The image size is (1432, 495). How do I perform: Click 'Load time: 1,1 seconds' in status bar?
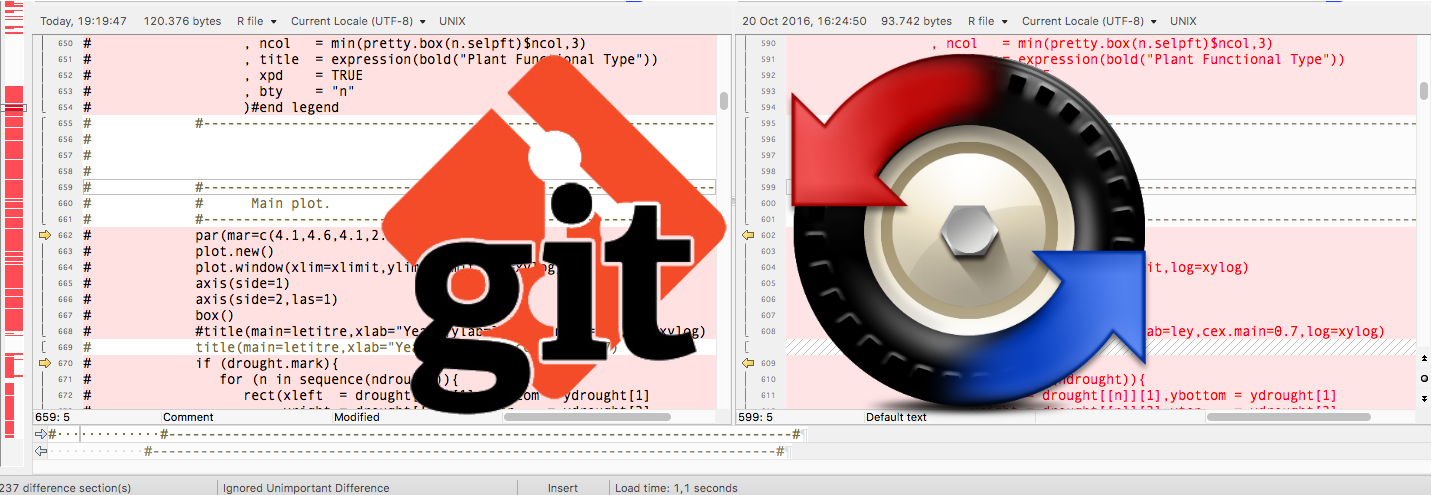tap(676, 488)
